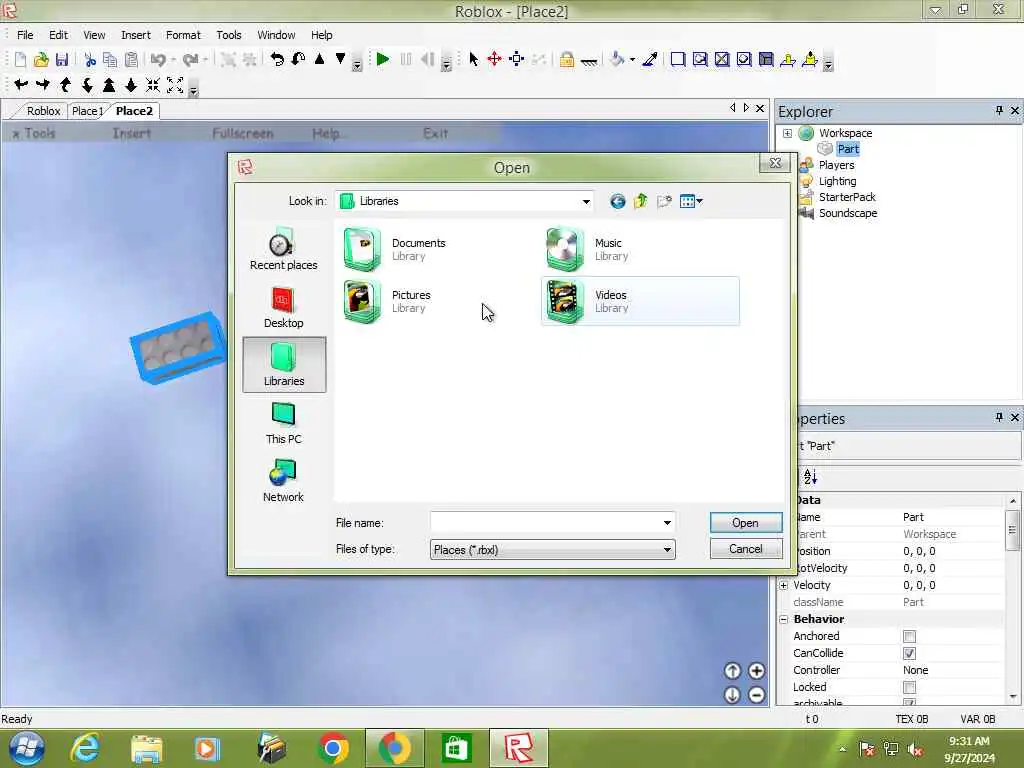
Task: Toggle the Locked property checkbox
Action: pyautogui.click(x=909, y=687)
